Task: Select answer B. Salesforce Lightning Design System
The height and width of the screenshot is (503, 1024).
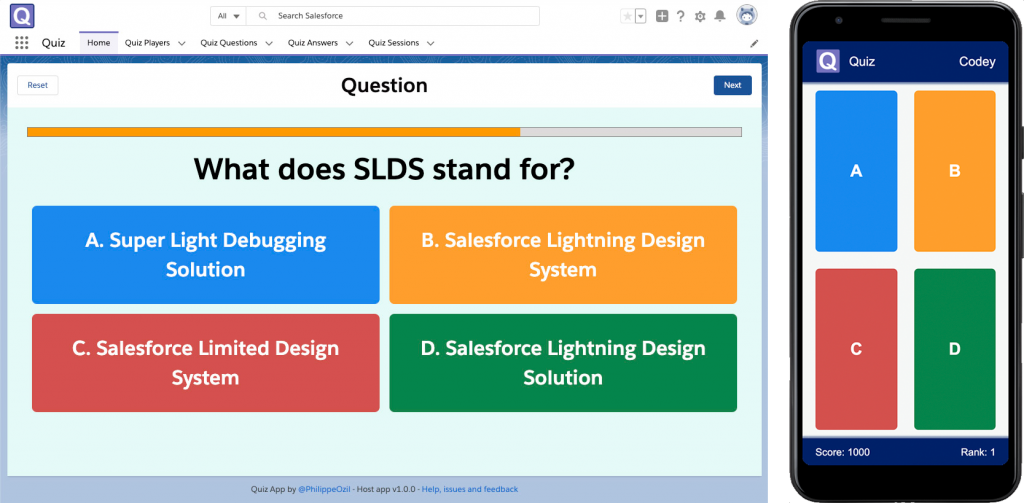Action: click(x=563, y=255)
